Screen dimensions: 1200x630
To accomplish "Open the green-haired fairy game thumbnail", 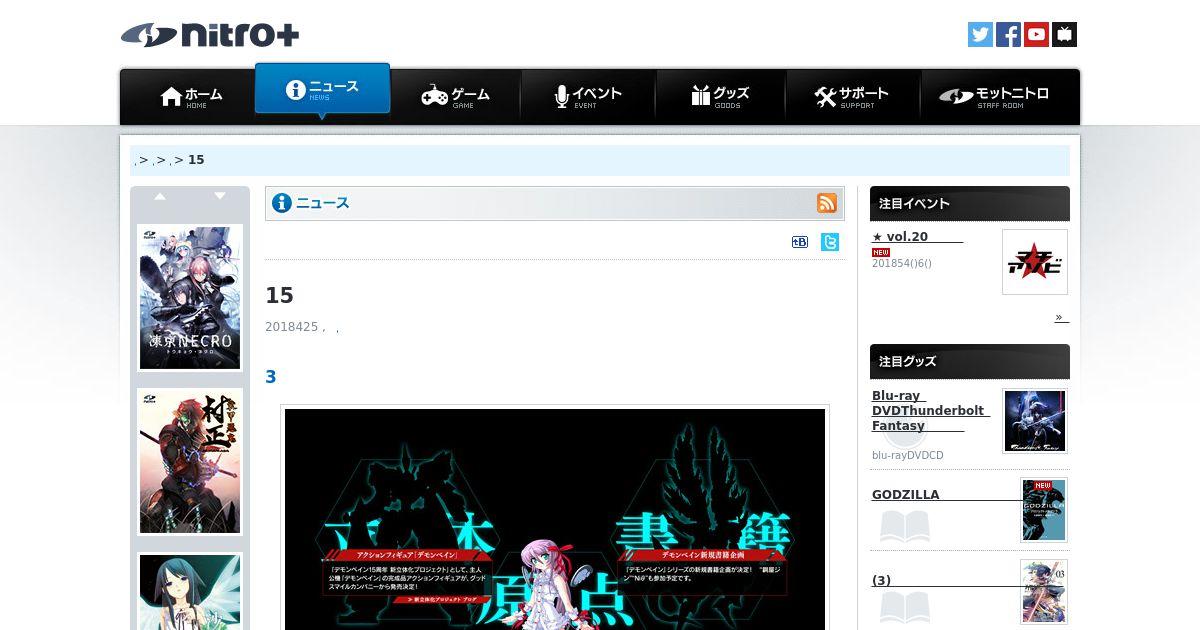I will click(x=190, y=592).
